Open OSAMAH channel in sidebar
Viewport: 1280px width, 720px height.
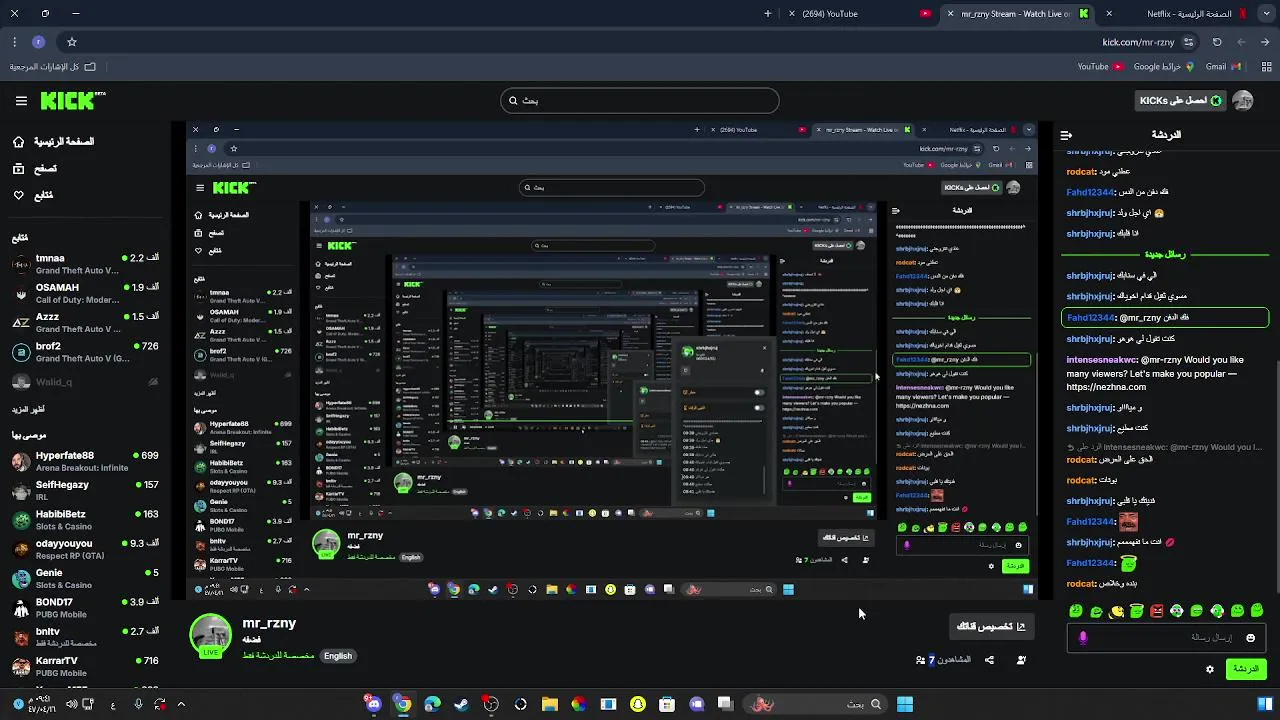coord(84,293)
